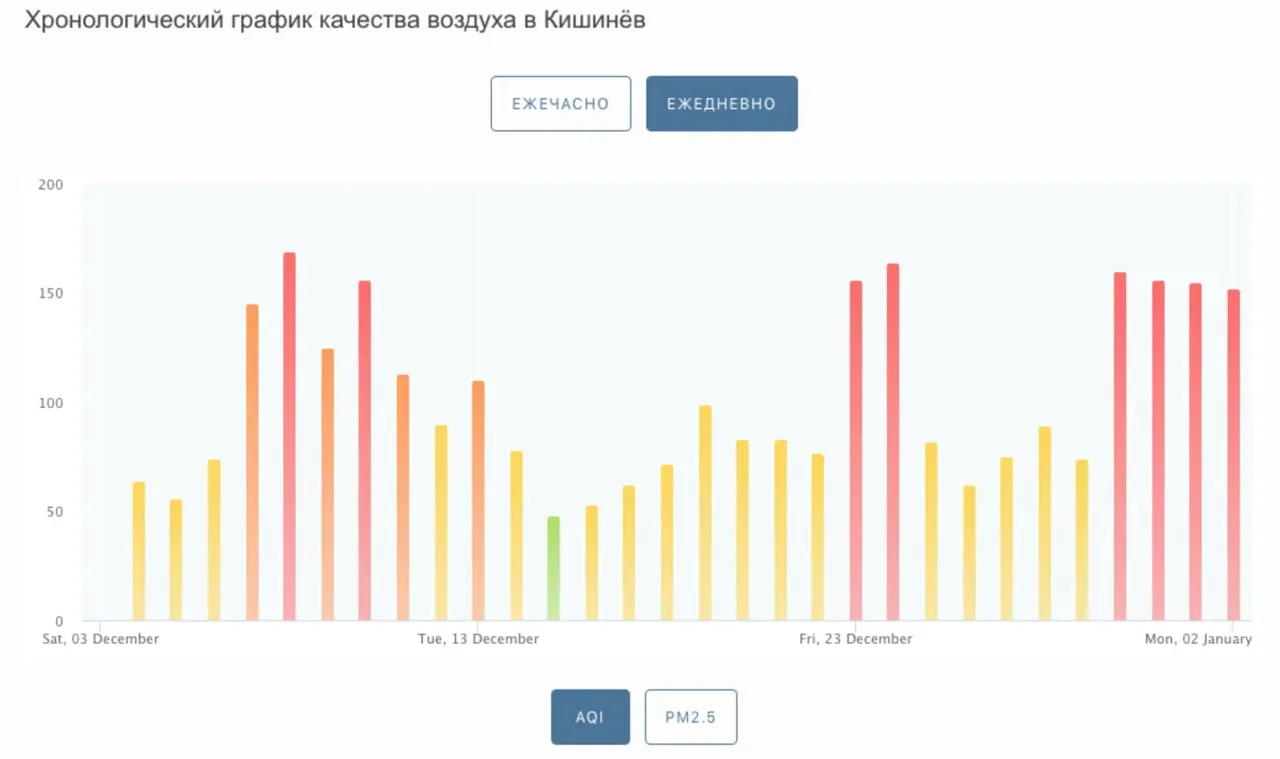Click the Mon, 02 January axis label

pyautogui.click(x=1198, y=638)
